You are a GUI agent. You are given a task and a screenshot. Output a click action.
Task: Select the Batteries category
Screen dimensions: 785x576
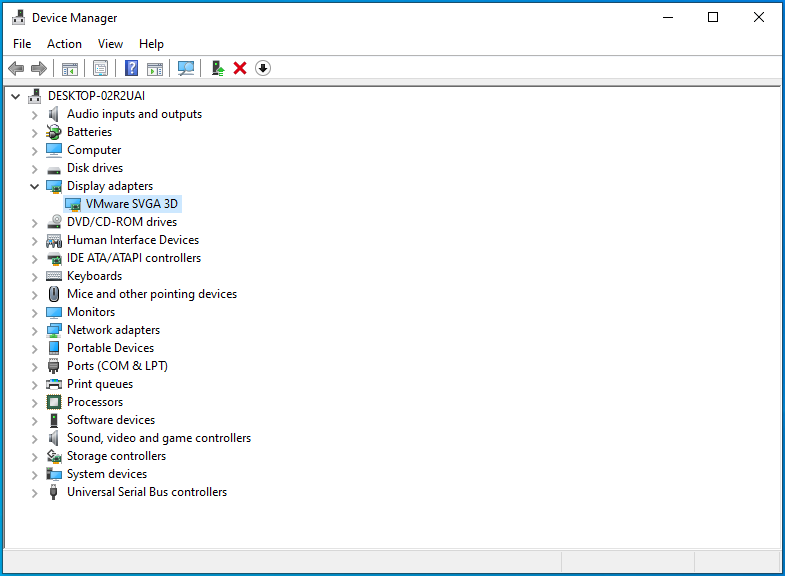tap(89, 132)
